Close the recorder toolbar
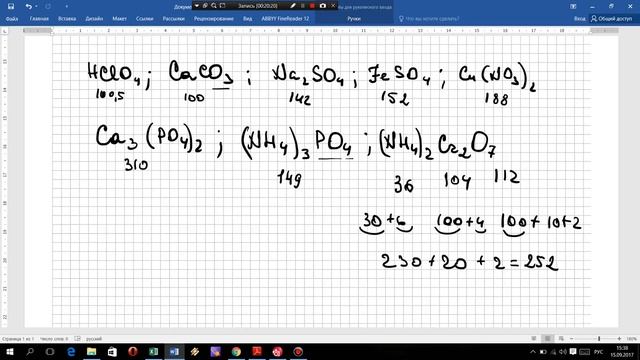Image resolution: width=640 pixels, height=360 pixels. pos(333,6)
